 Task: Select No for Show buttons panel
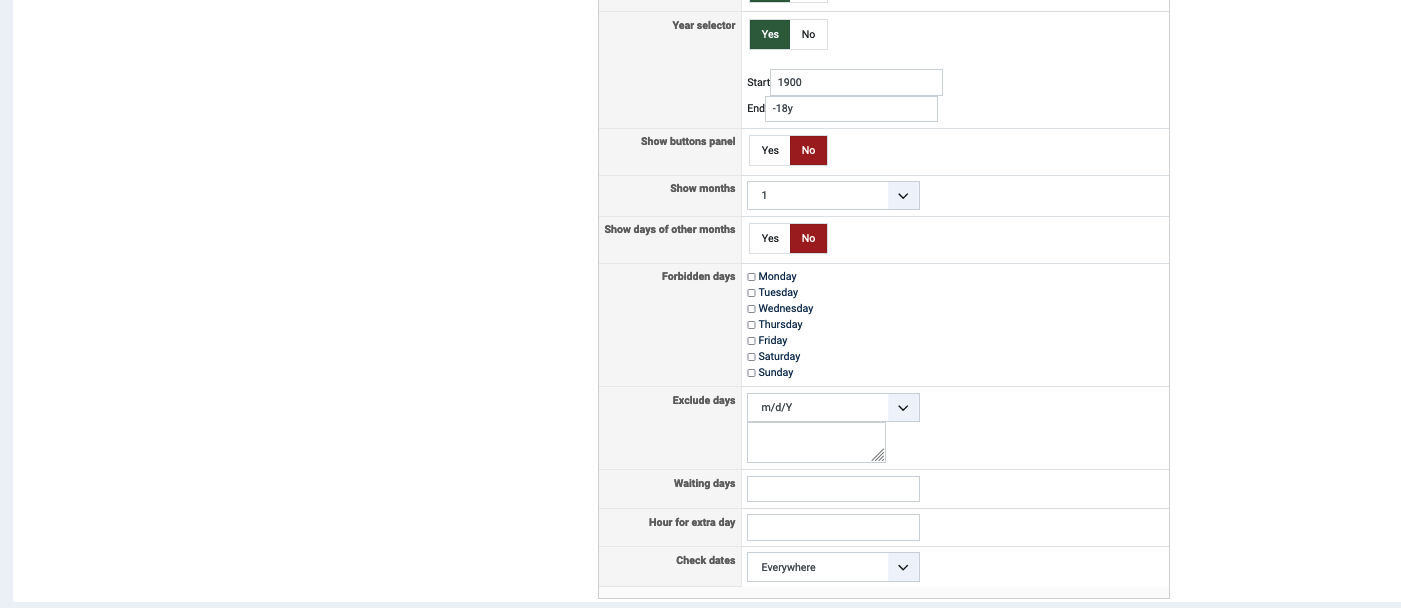(808, 151)
